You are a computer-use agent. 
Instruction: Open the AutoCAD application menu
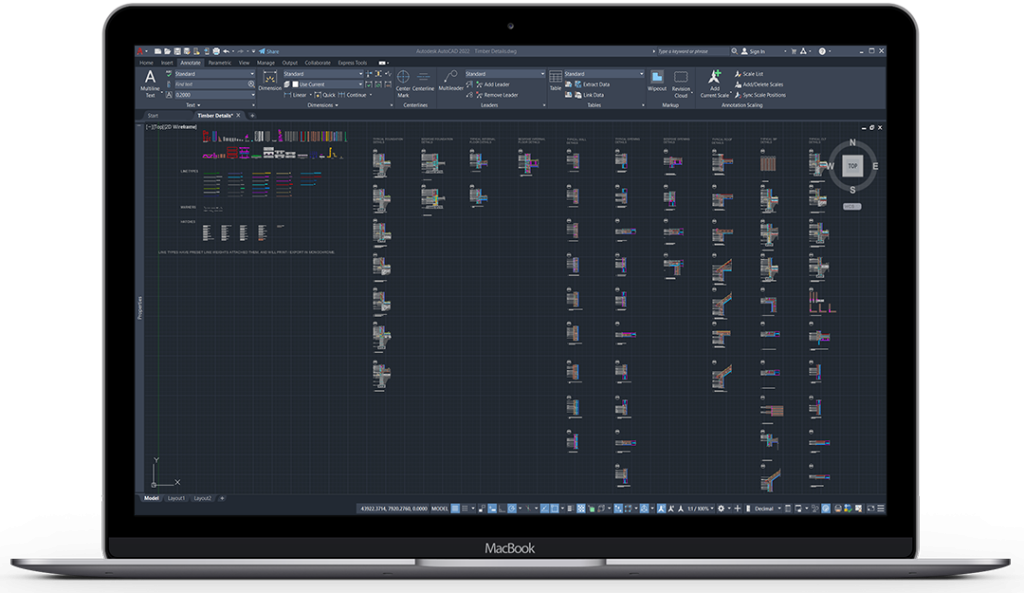[140, 51]
